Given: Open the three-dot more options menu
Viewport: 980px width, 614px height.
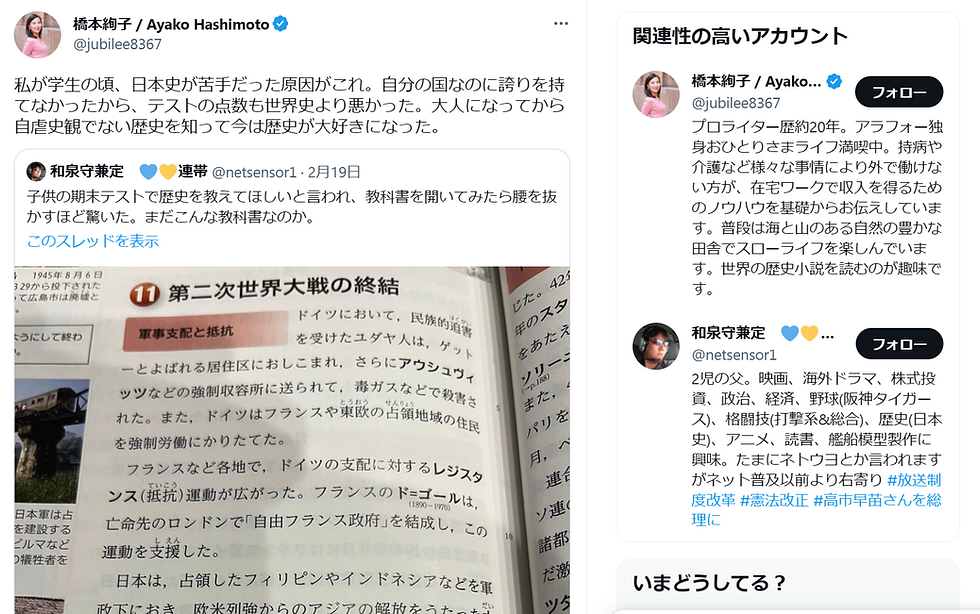Looking at the screenshot, I should point(561,24).
